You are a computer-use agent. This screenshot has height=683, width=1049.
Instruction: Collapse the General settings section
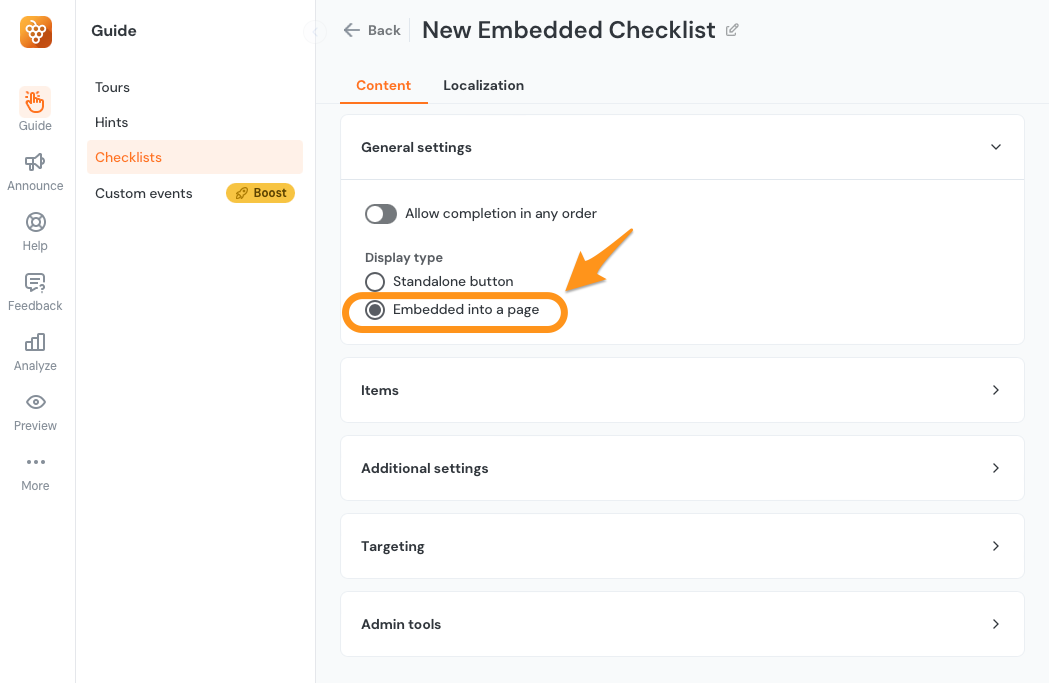(996, 146)
